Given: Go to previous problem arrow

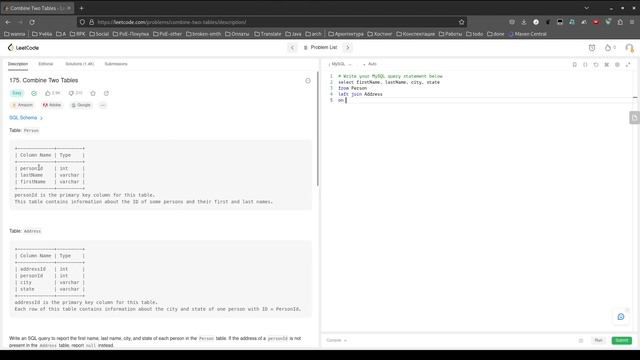Looking at the screenshot, I should point(292,48).
